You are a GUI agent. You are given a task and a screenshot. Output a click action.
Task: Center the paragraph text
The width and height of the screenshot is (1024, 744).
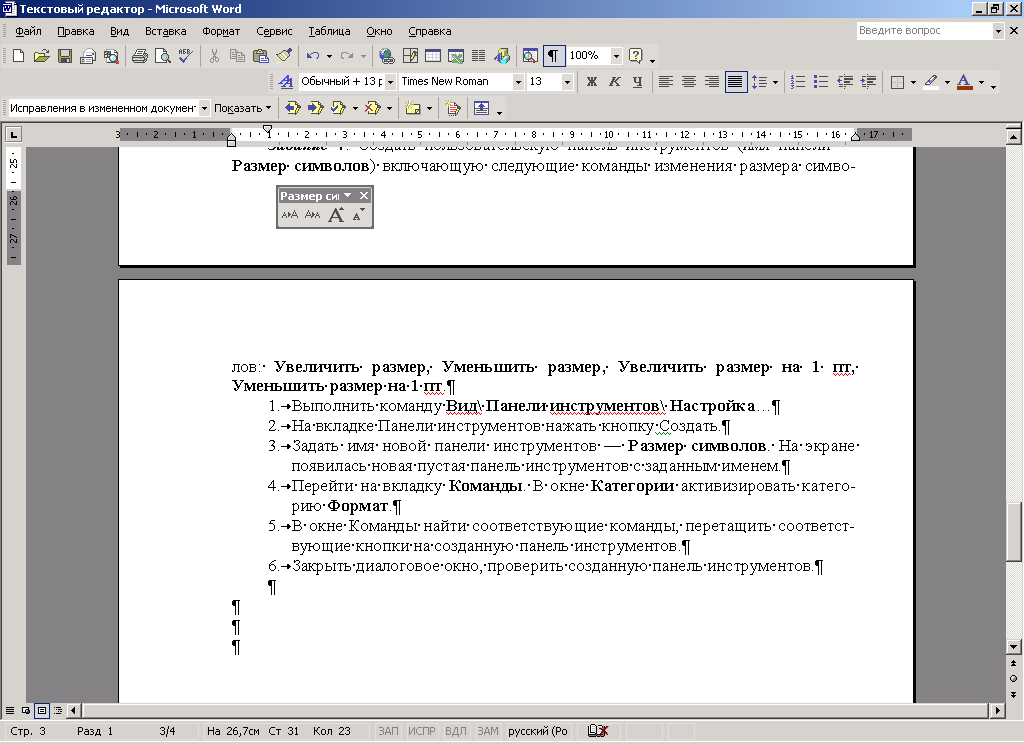coord(688,82)
